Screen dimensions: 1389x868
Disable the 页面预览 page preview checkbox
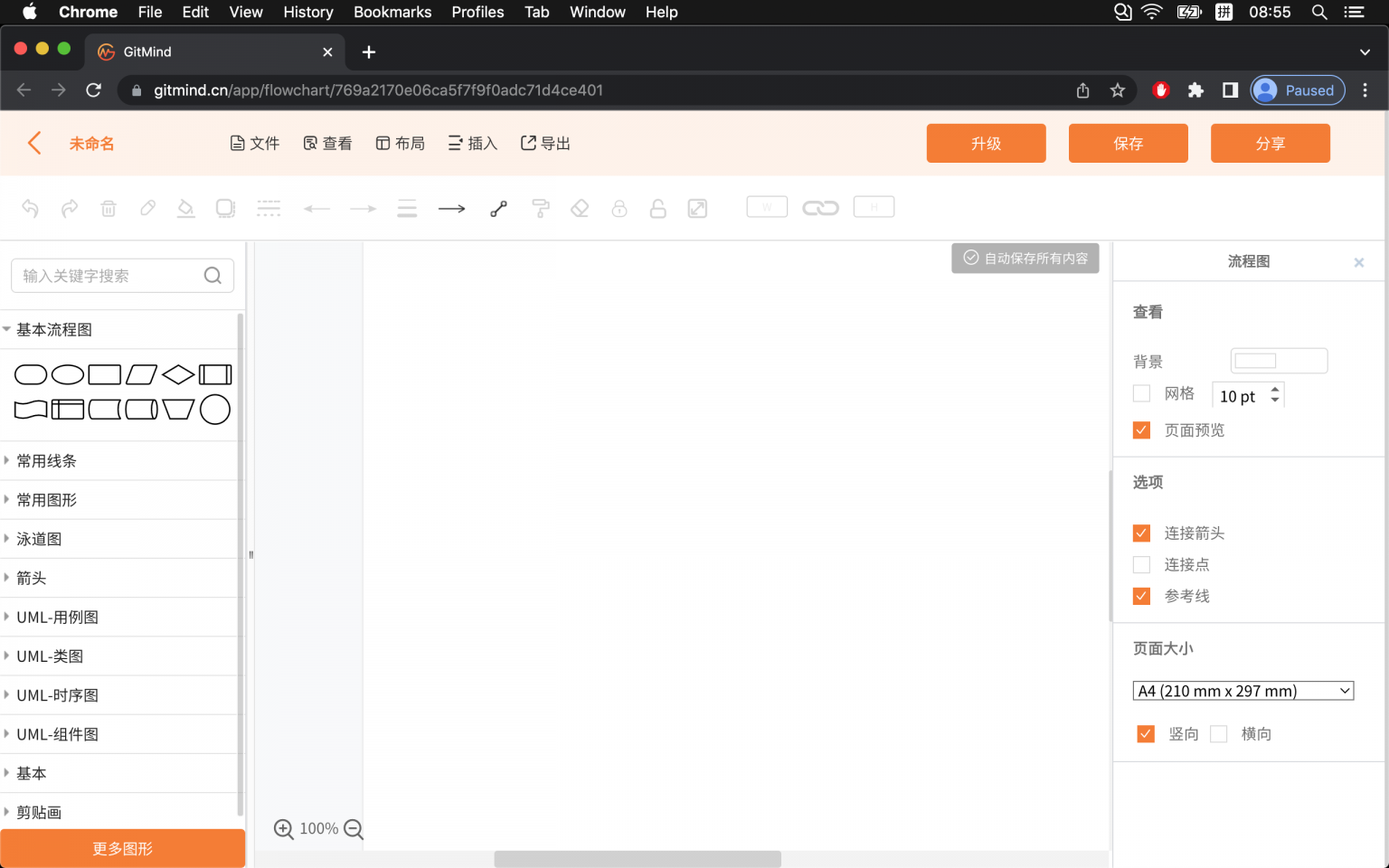point(1141,429)
